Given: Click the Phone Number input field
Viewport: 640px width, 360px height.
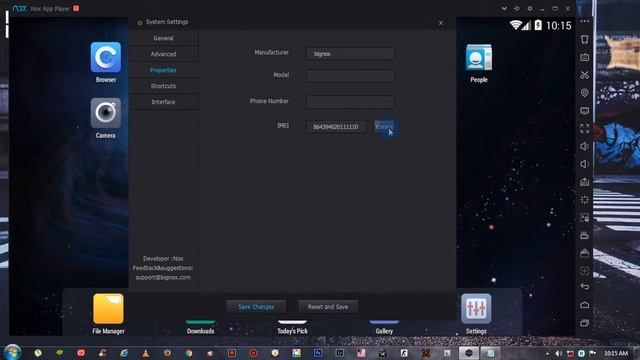Looking at the screenshot, I should (x=351, y=102).
